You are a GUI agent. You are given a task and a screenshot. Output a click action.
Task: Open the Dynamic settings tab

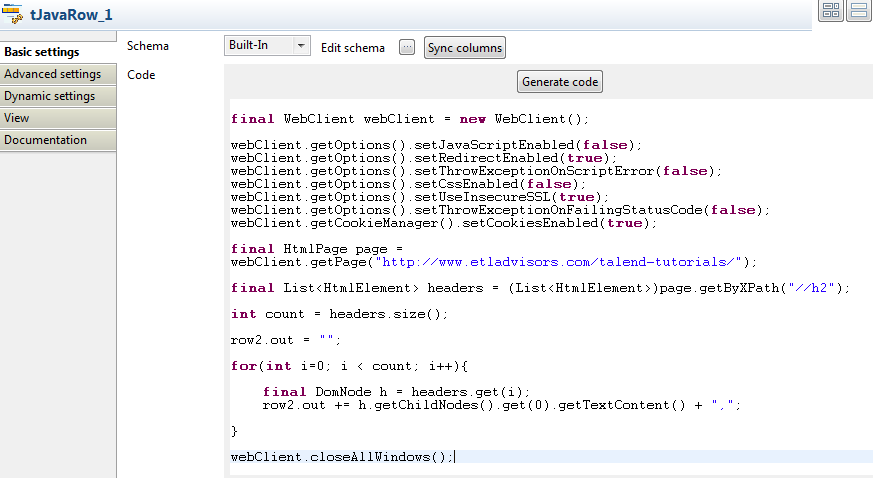click(58, 96)
